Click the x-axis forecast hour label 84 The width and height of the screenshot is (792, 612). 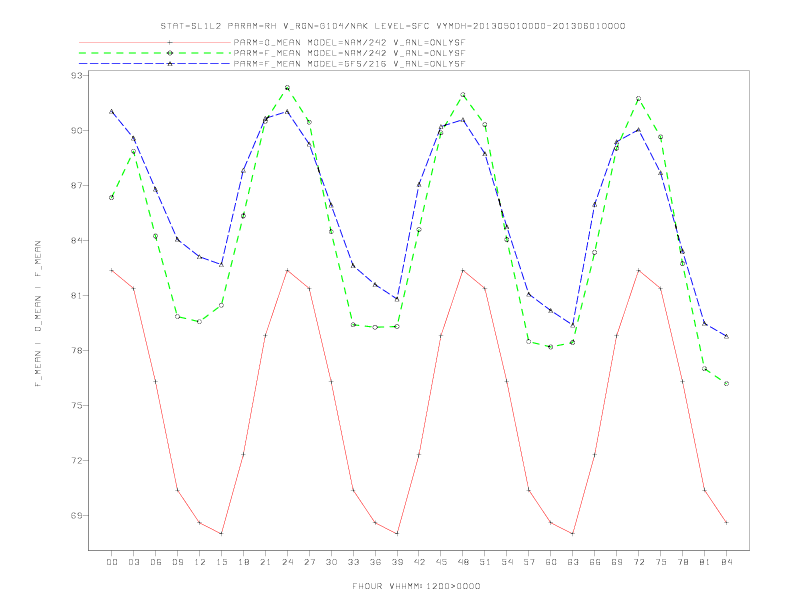pos(726,562)
